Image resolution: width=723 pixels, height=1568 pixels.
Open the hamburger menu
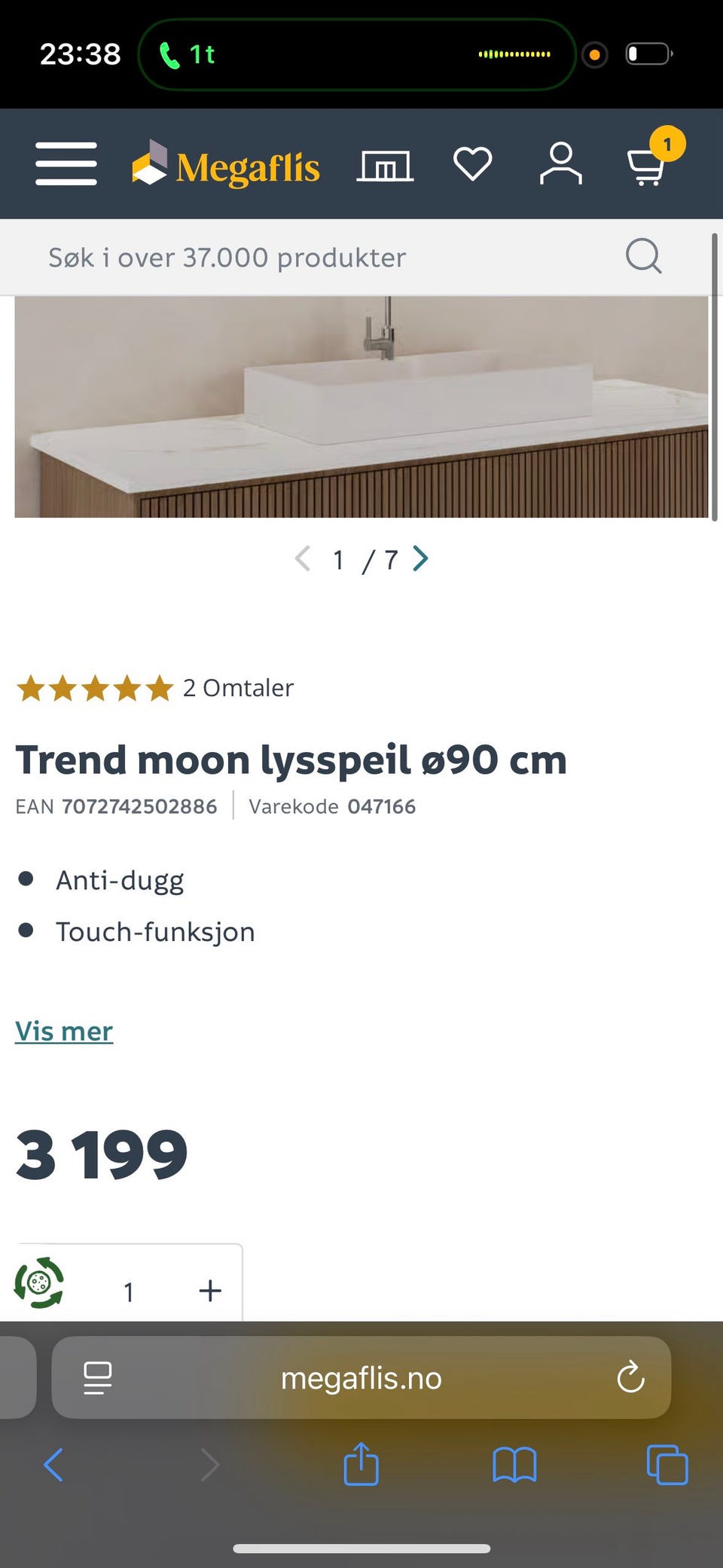[66, 164]
